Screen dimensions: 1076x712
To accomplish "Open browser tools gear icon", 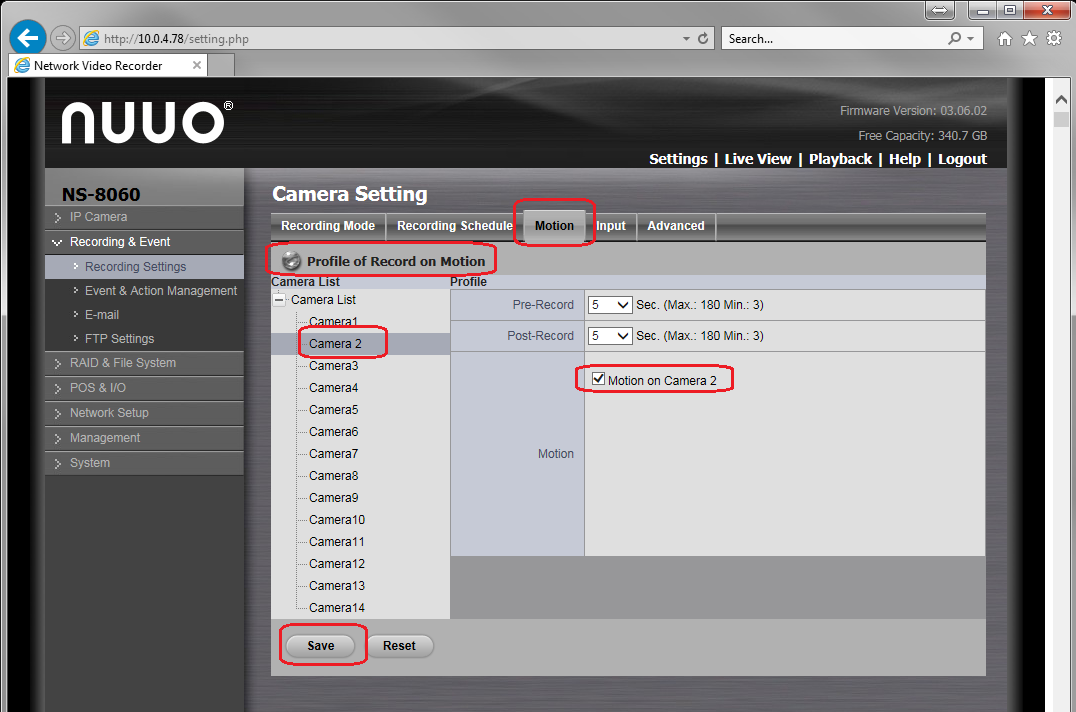I will [1053, 39].
